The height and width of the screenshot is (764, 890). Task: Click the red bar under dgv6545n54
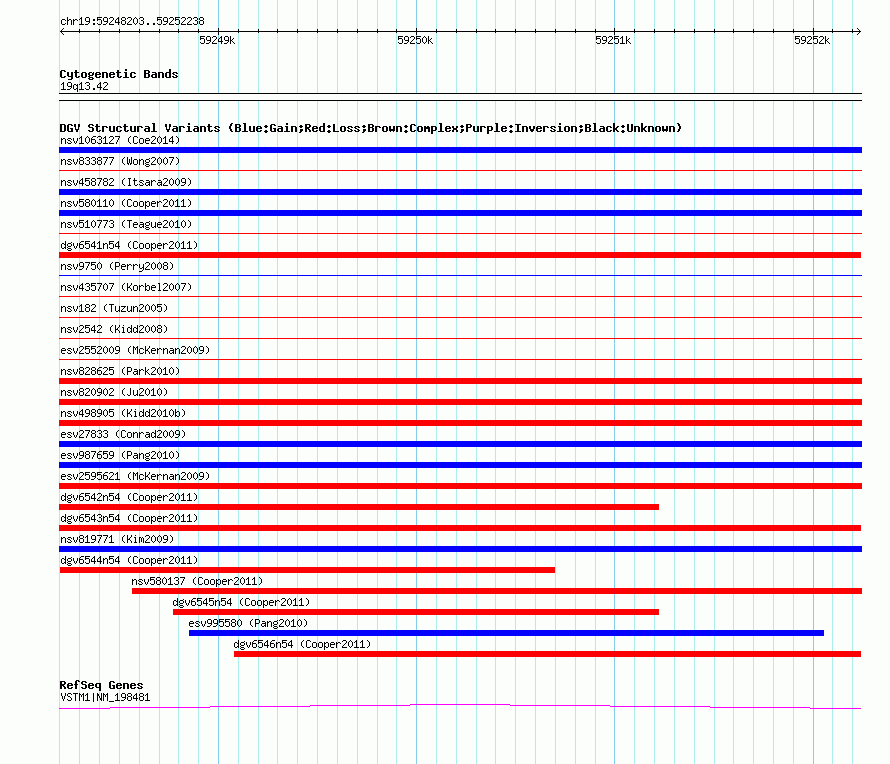point(416,612)
